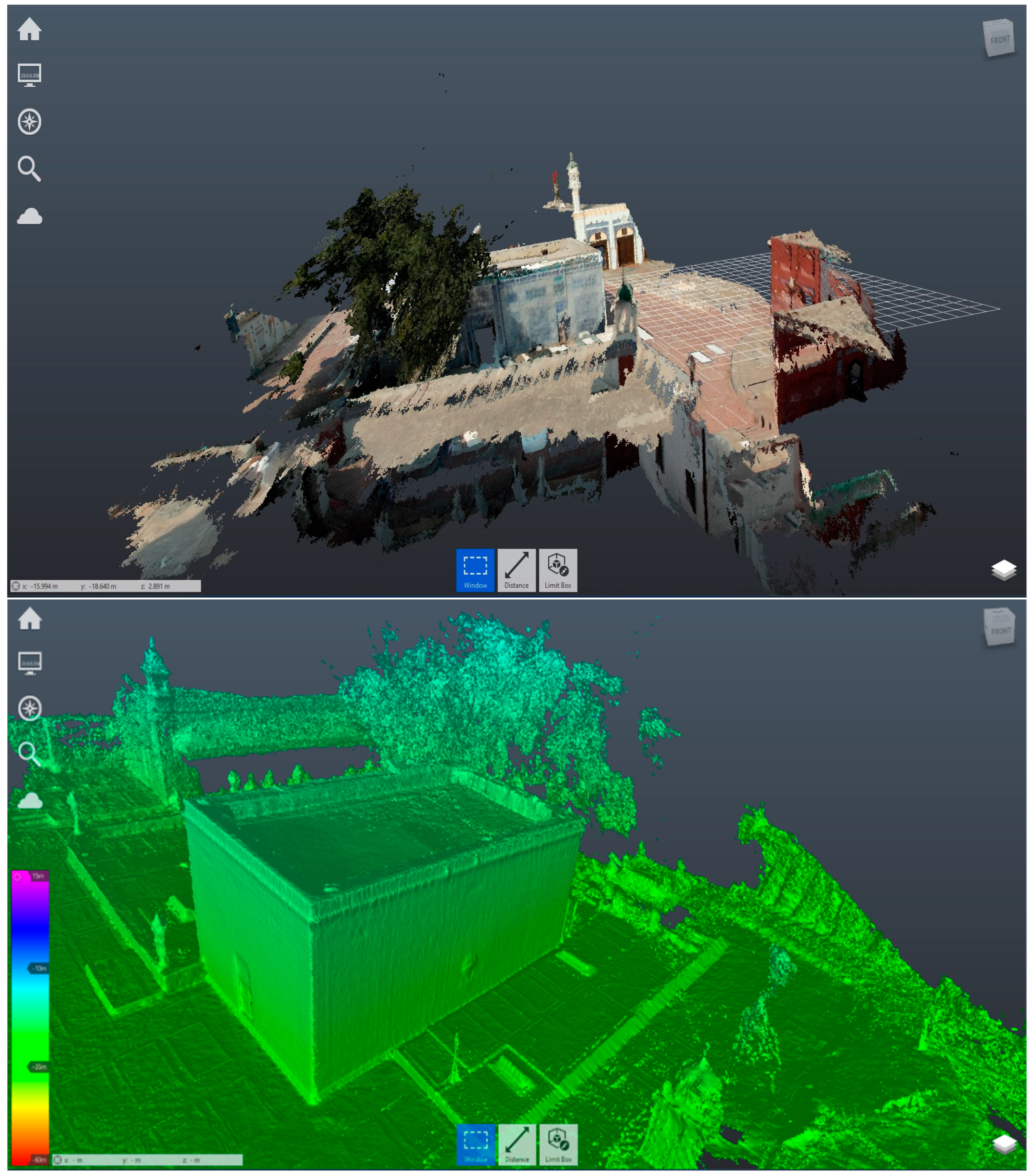
Task: Open the compass navigation icon in elevation viewer
Action: [x=30, y=708]
